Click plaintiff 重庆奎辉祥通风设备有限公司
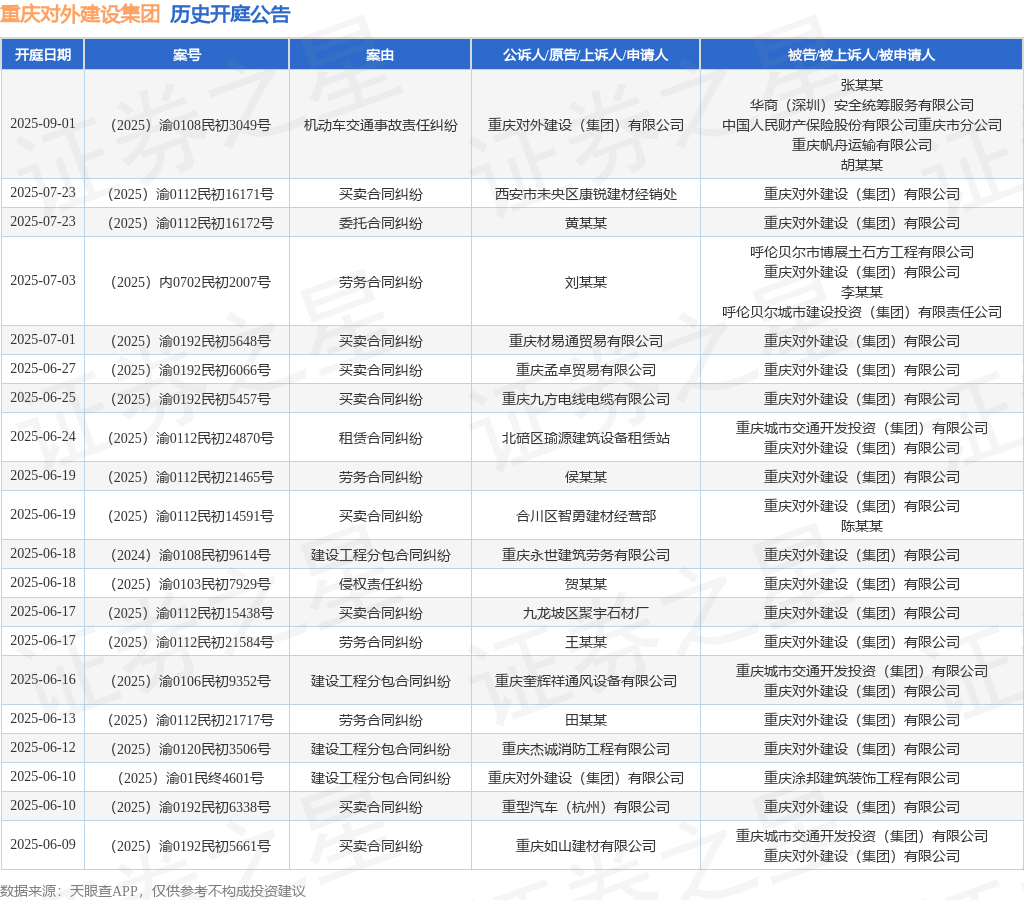 [585, 681]
